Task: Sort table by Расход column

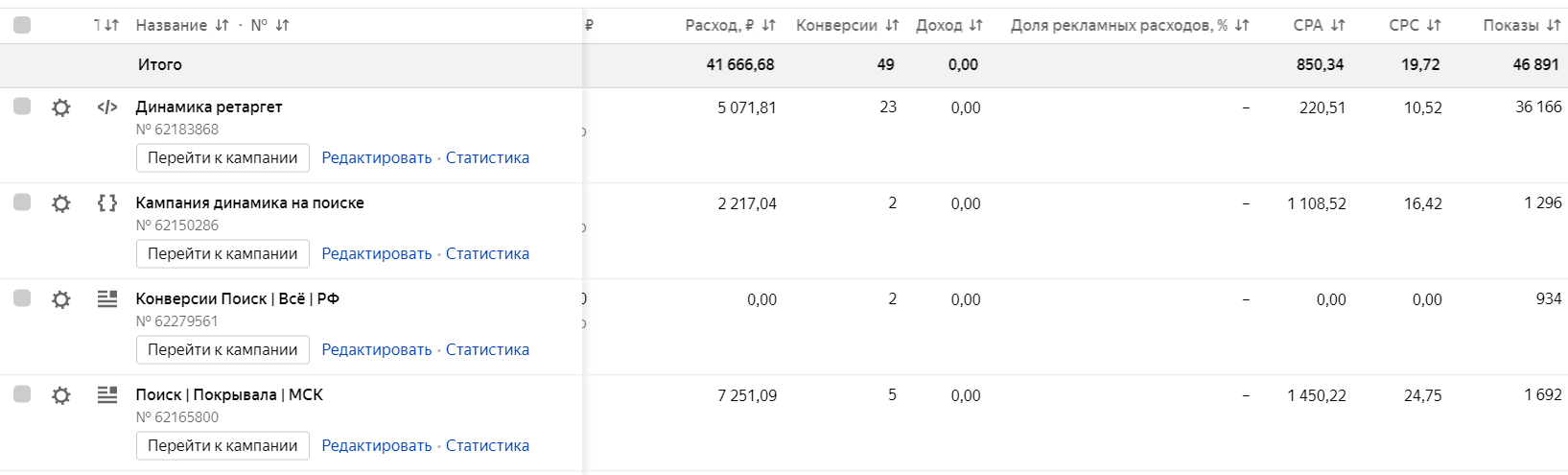Action: 730,25
